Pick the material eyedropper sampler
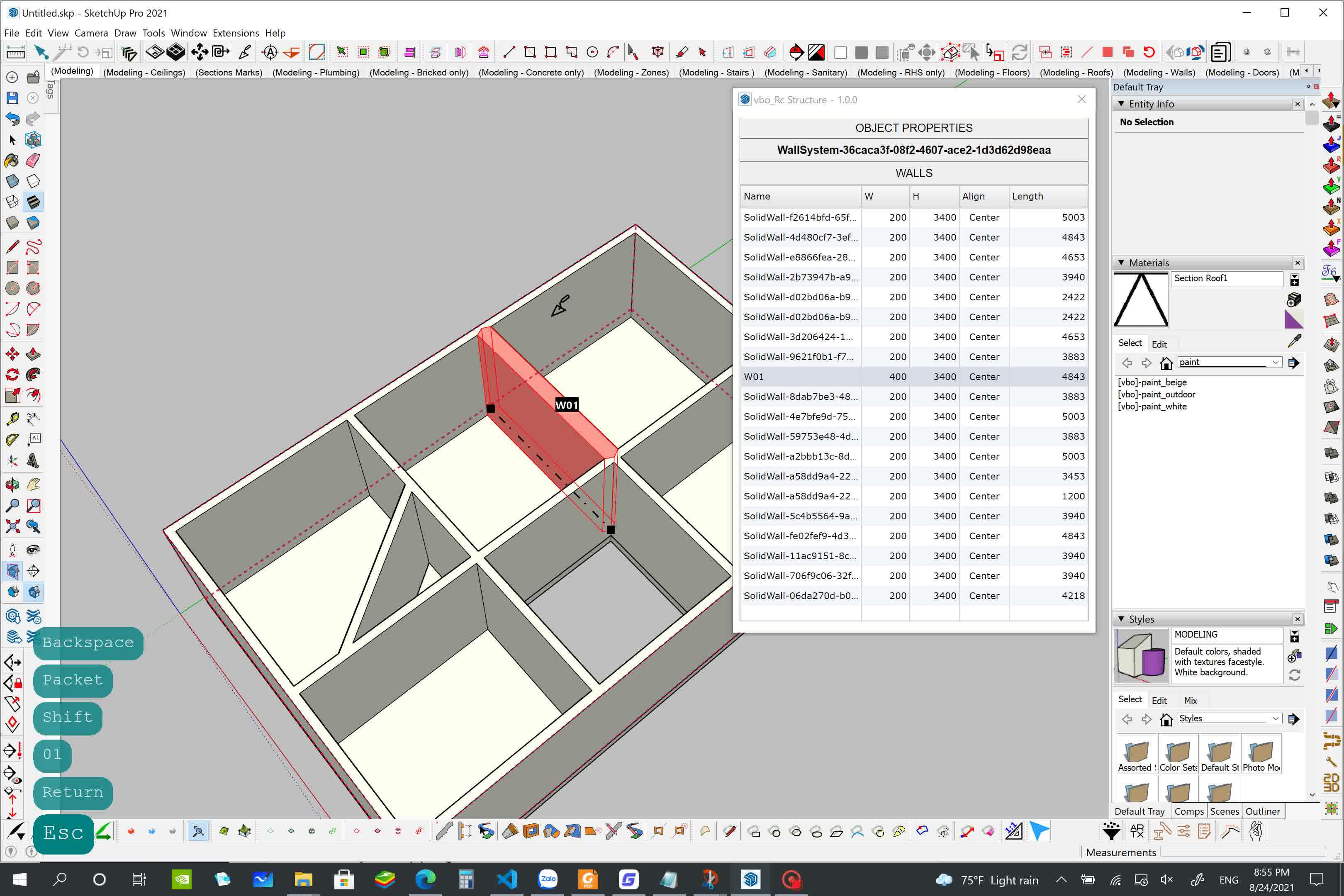 pyautogui.click(x=1294, y=341)
